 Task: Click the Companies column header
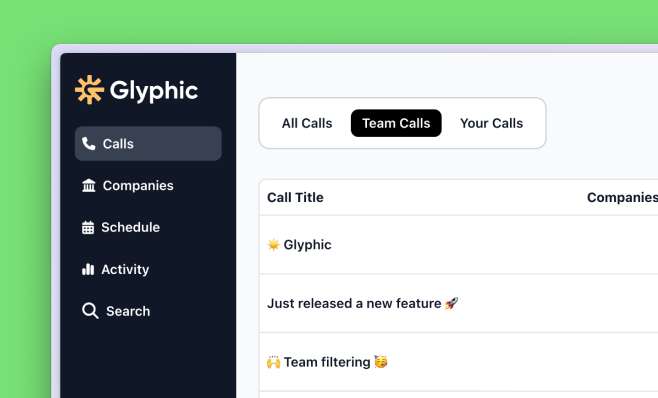tap(622, 197)
